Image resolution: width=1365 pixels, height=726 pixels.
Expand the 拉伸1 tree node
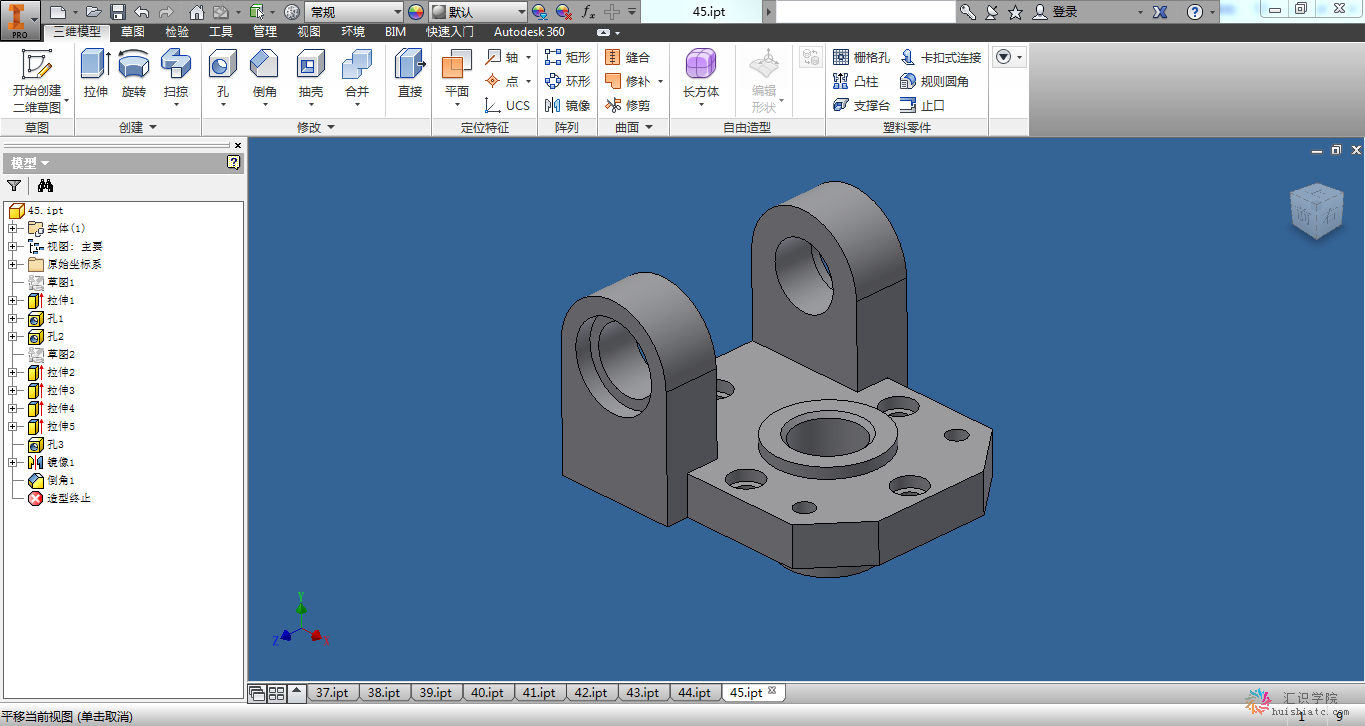(13, 300)
